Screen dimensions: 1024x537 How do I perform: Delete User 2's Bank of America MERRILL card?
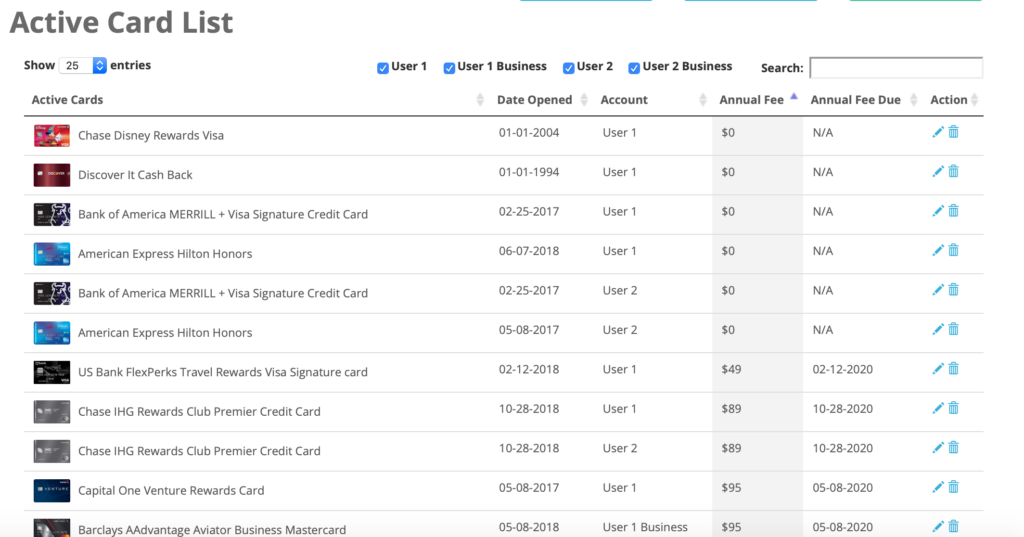[953, 290]
